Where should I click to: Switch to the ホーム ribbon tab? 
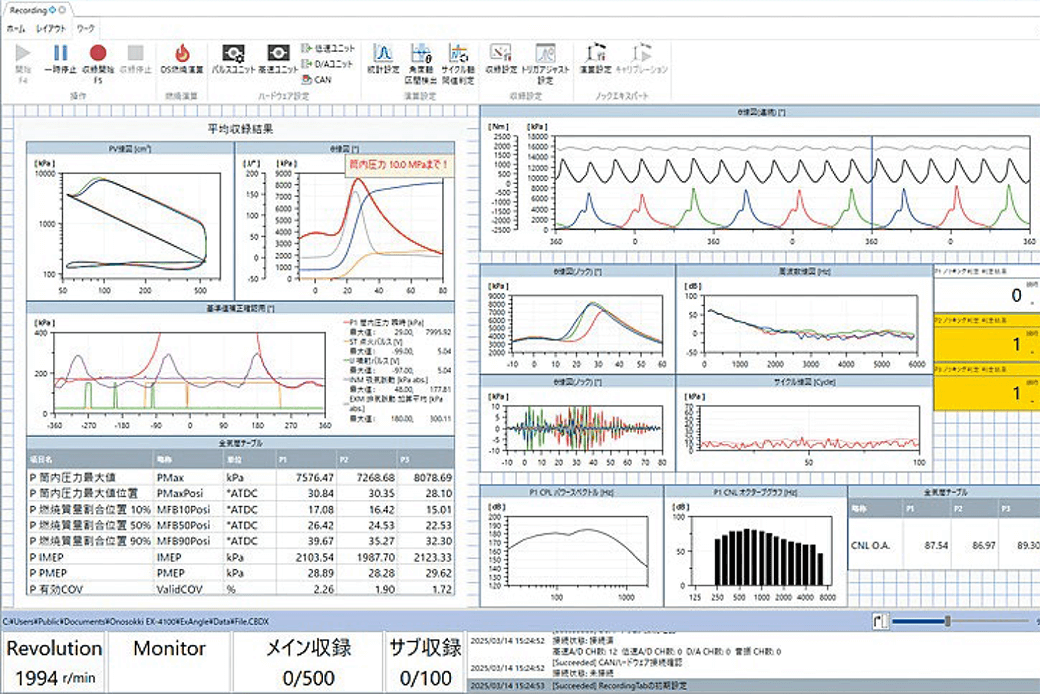[x=16, y=30]
